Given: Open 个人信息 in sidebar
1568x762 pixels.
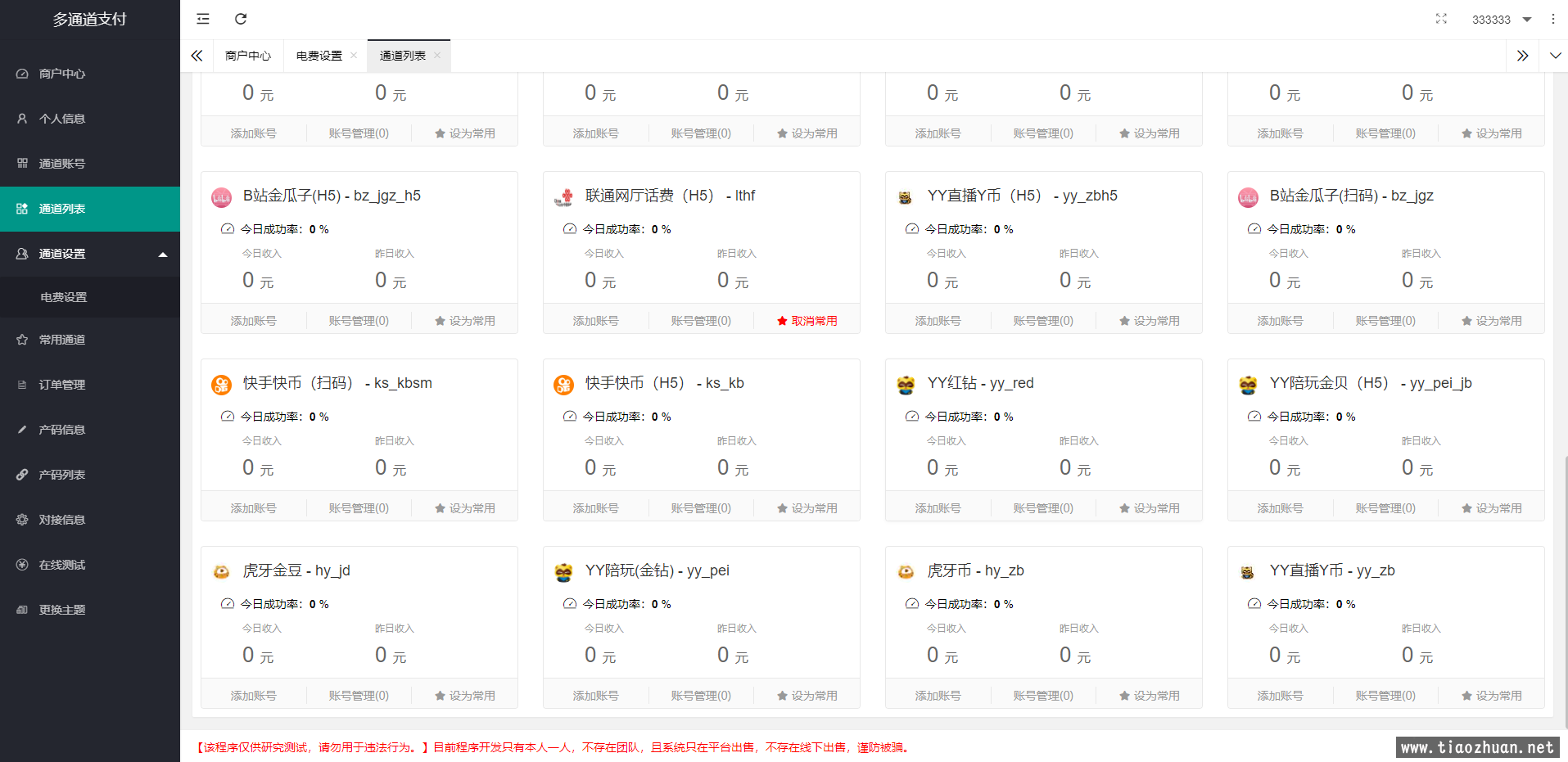Looking at the screenshot, I should coord(90,119).
